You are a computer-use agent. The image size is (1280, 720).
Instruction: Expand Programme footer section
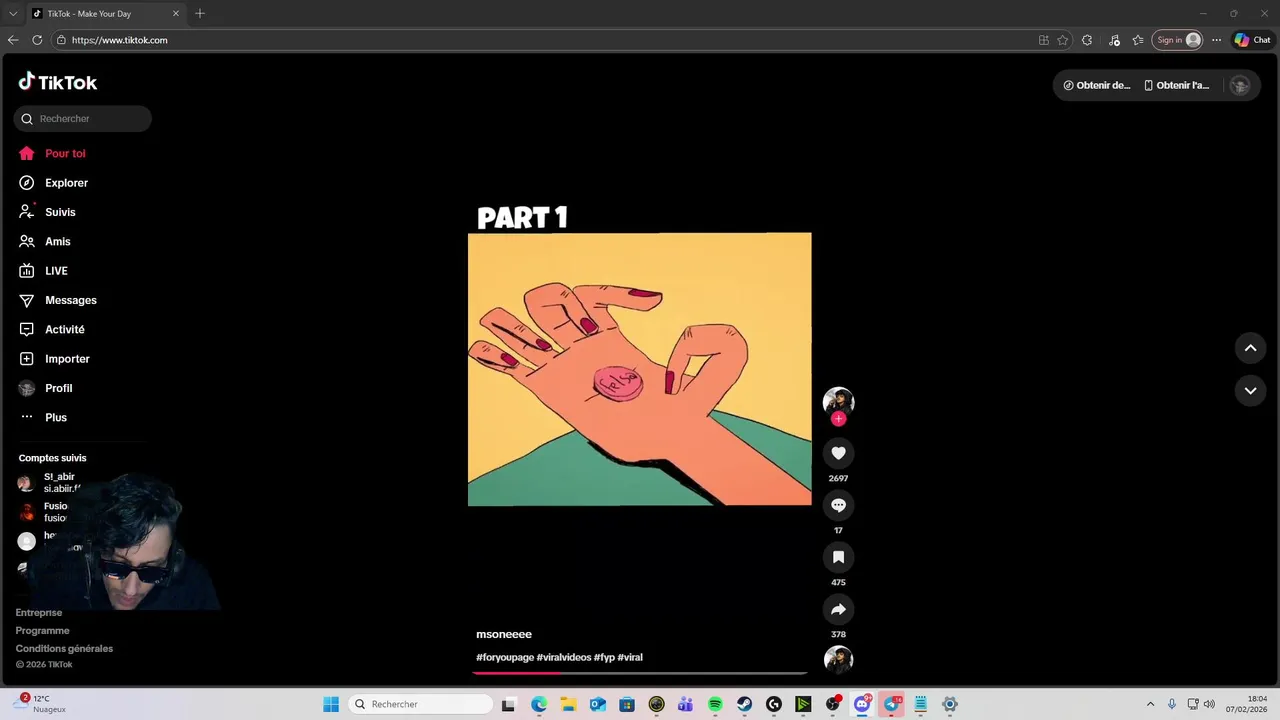(43, 630)
